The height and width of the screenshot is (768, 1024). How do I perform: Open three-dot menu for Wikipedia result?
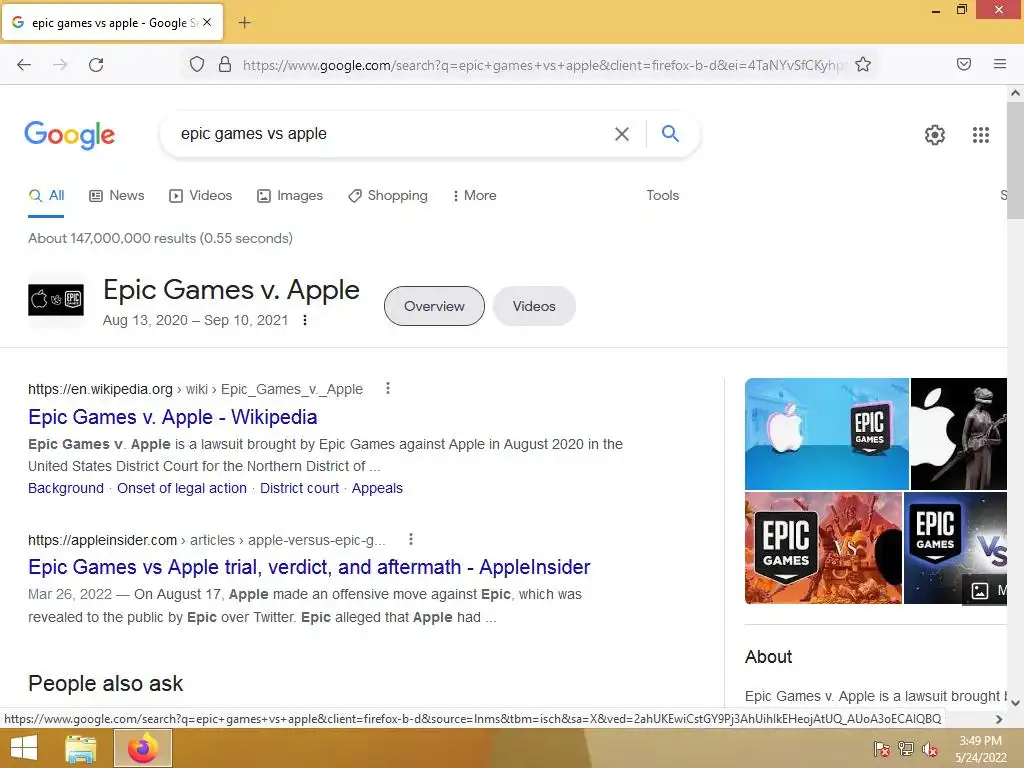pyautogui.click(x=388, y=389)
